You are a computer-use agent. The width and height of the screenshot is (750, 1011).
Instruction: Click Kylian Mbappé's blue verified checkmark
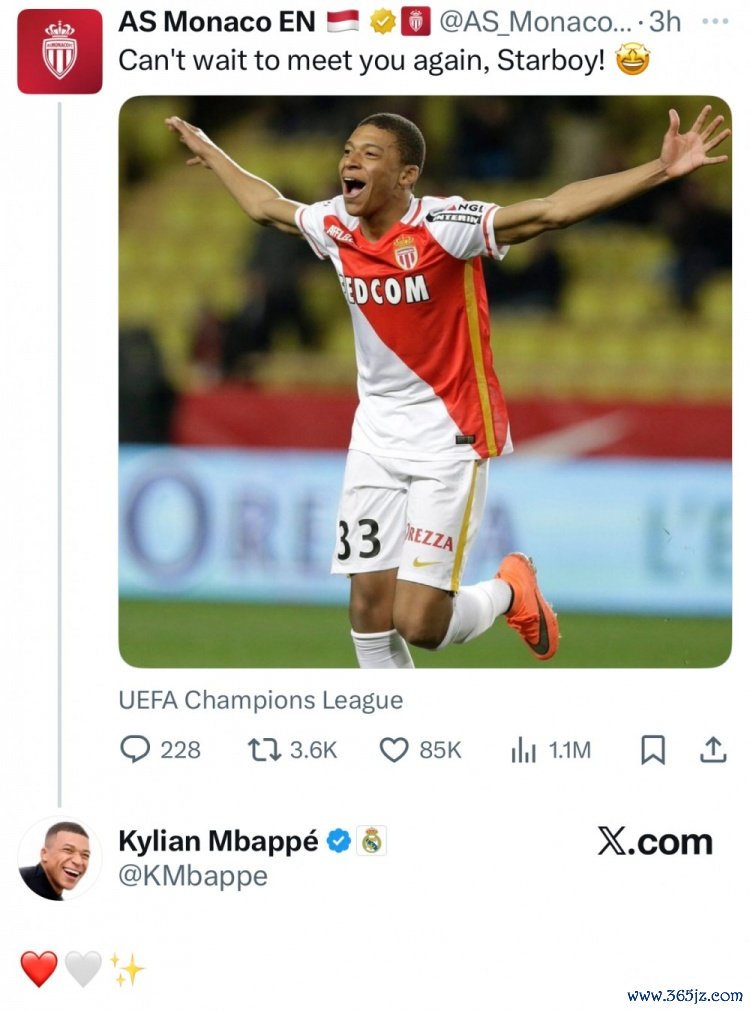[x=339, y=841]
